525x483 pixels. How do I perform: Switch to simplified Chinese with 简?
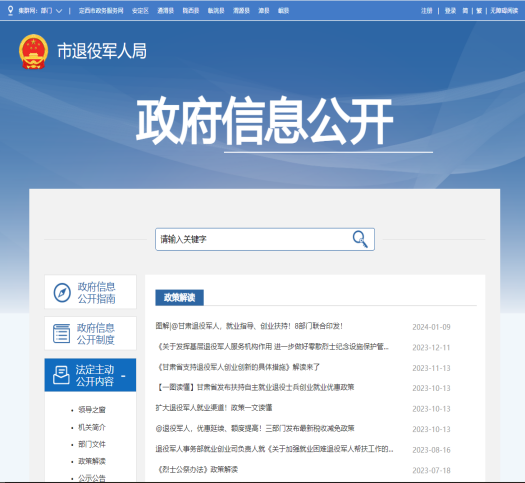click(x=465, y=11)
